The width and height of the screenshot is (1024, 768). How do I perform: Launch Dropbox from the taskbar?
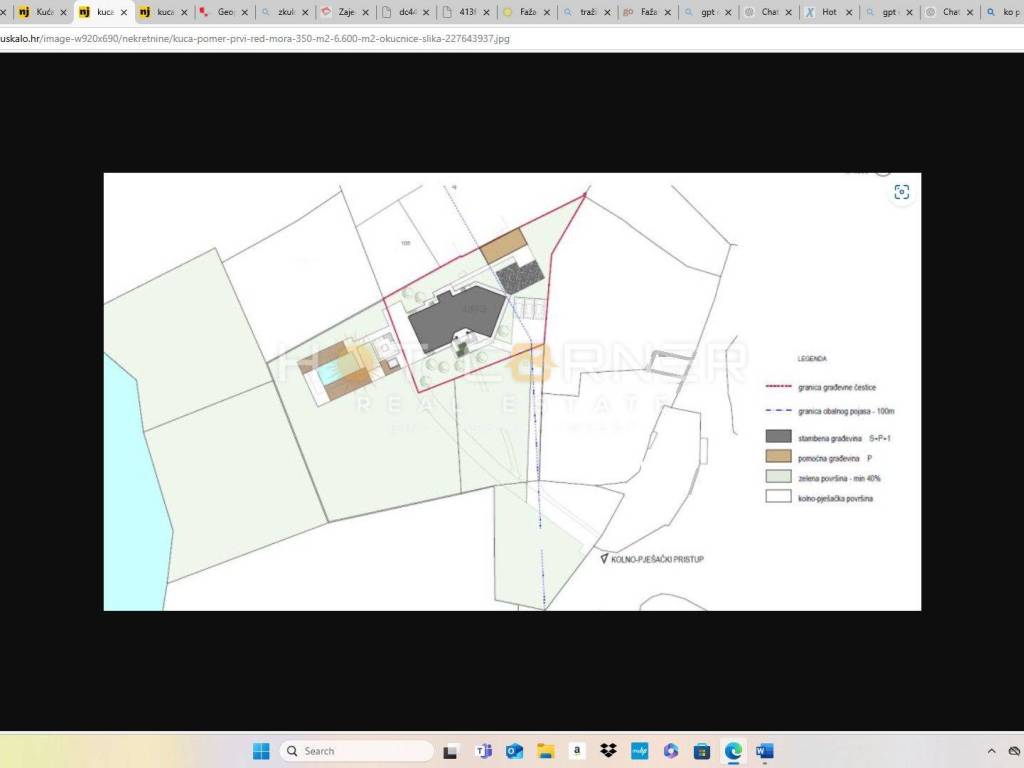(608, 751)
